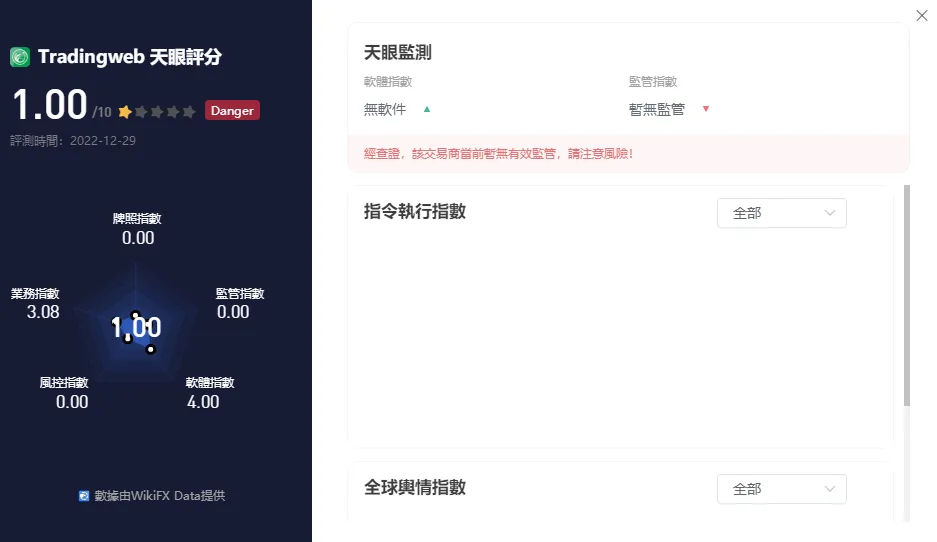
Task: Click the 牌照指數 label
Action: coord(137,218)
